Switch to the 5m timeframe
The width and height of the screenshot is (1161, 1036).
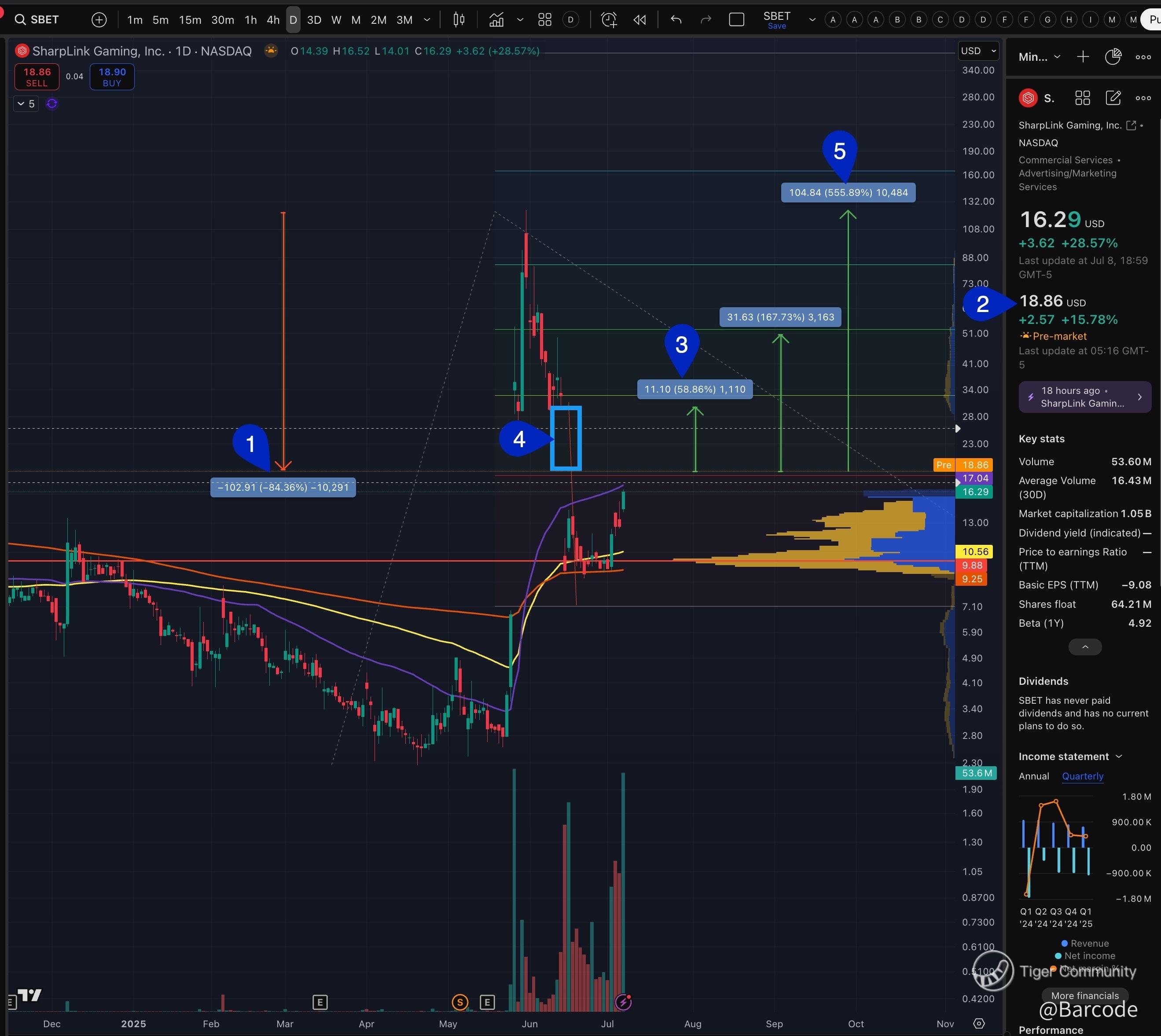(161, 20)
